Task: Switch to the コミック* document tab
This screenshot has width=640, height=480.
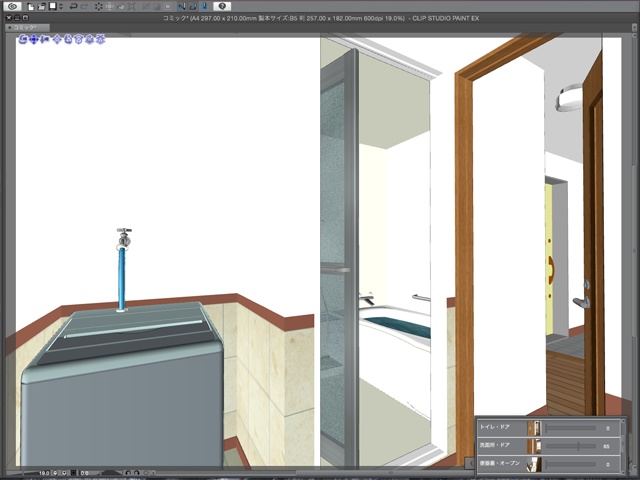Action: click(x=27, y=27)
